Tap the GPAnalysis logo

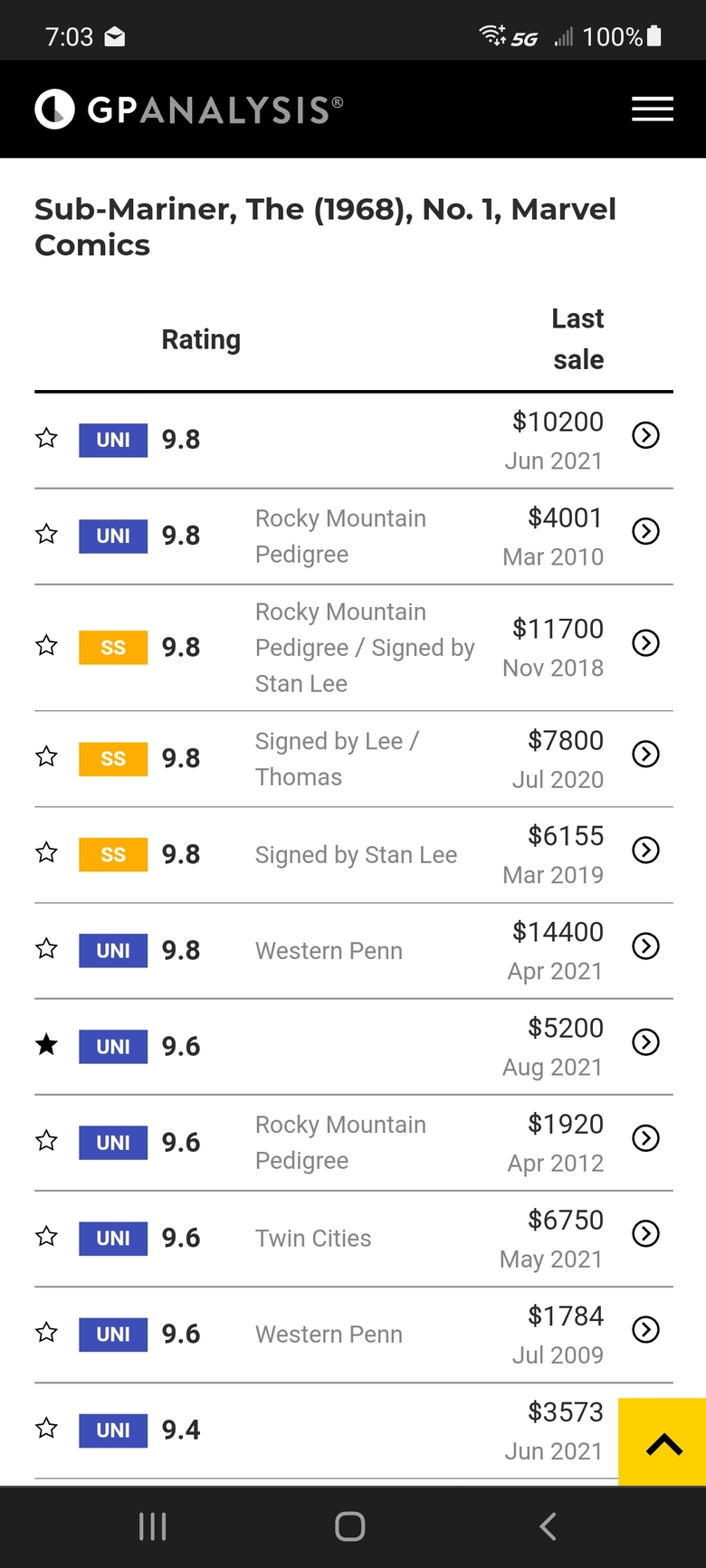point(189,109)
